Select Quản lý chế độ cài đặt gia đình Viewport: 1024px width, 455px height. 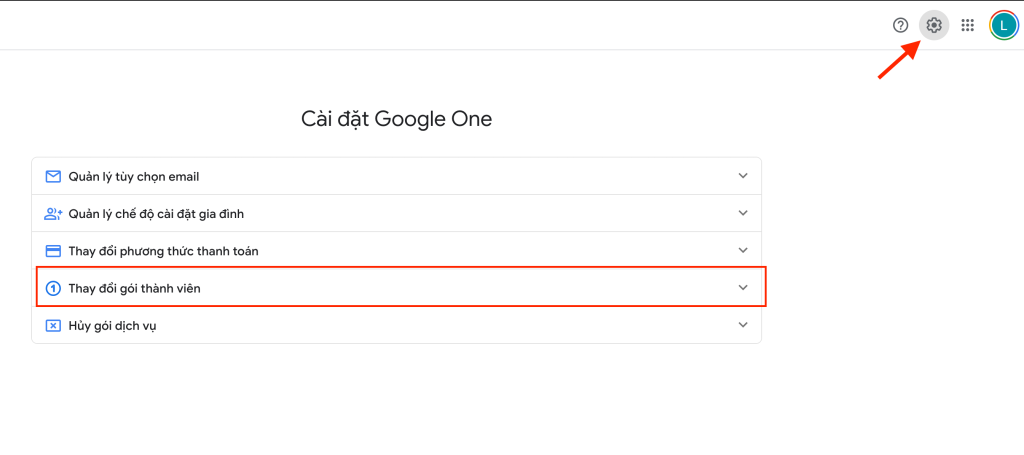pos(156,214)
